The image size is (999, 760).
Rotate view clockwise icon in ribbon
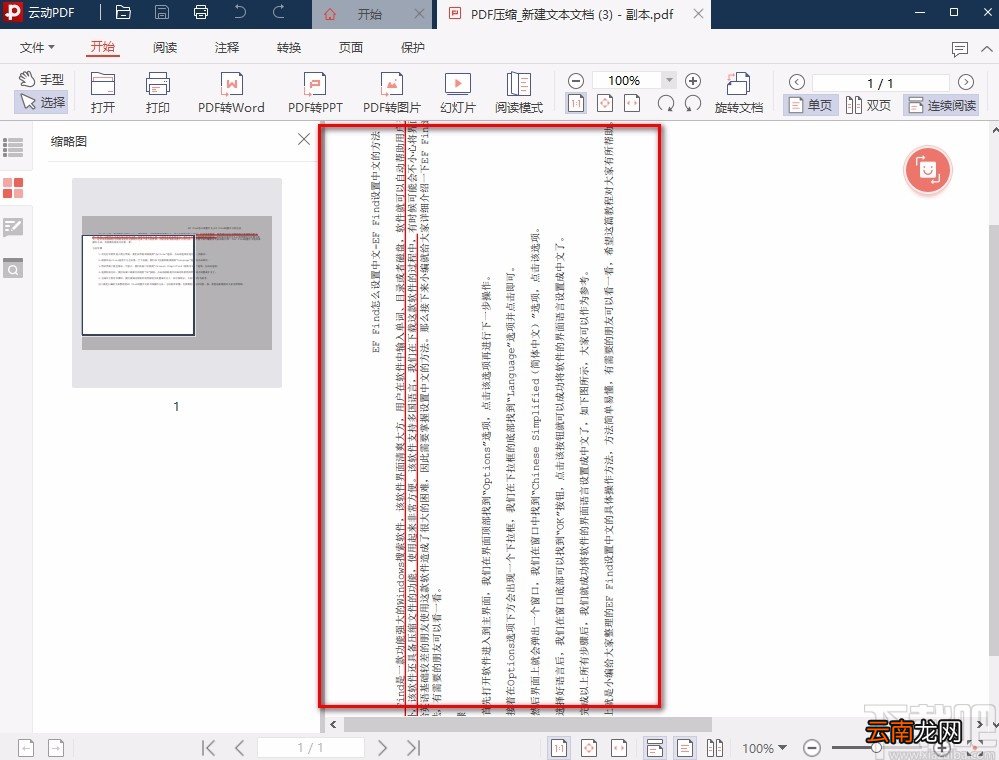point(693,103)
